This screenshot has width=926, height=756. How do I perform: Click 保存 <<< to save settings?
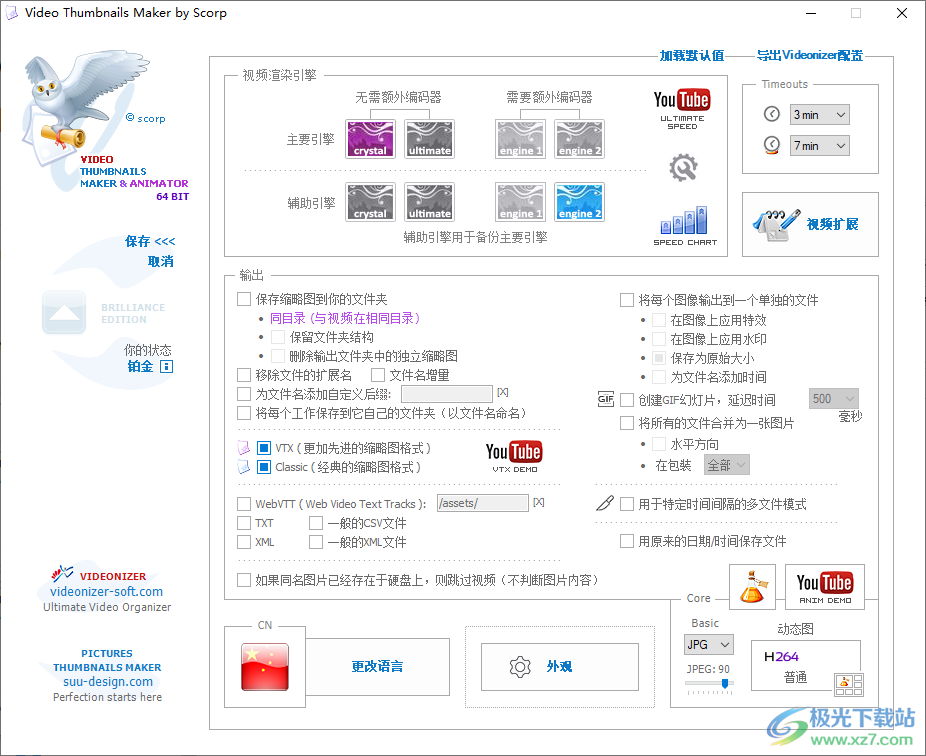coord(150,241)
